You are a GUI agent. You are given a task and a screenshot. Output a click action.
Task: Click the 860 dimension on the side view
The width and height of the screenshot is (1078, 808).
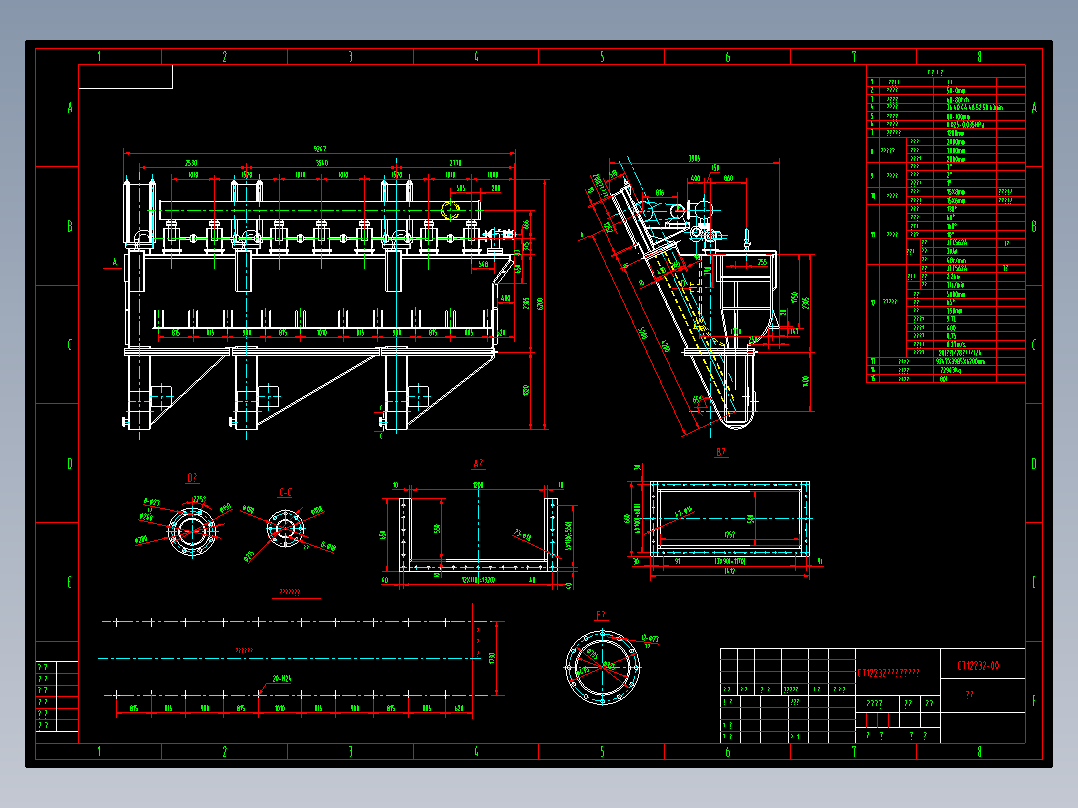click(728, 178)
